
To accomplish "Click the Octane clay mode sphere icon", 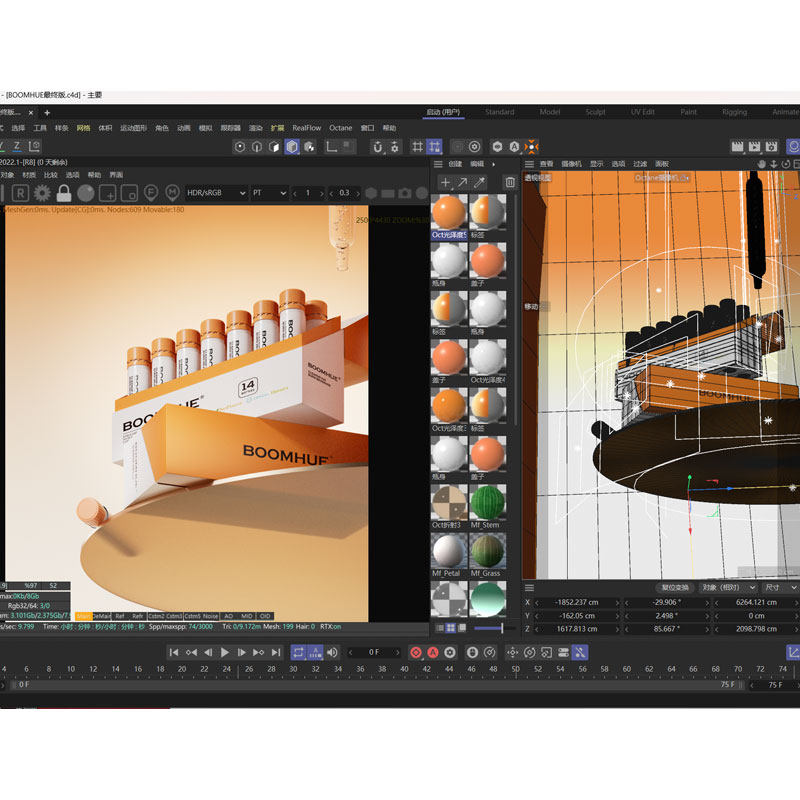I will pyautogui.click(x=86, y=193).
